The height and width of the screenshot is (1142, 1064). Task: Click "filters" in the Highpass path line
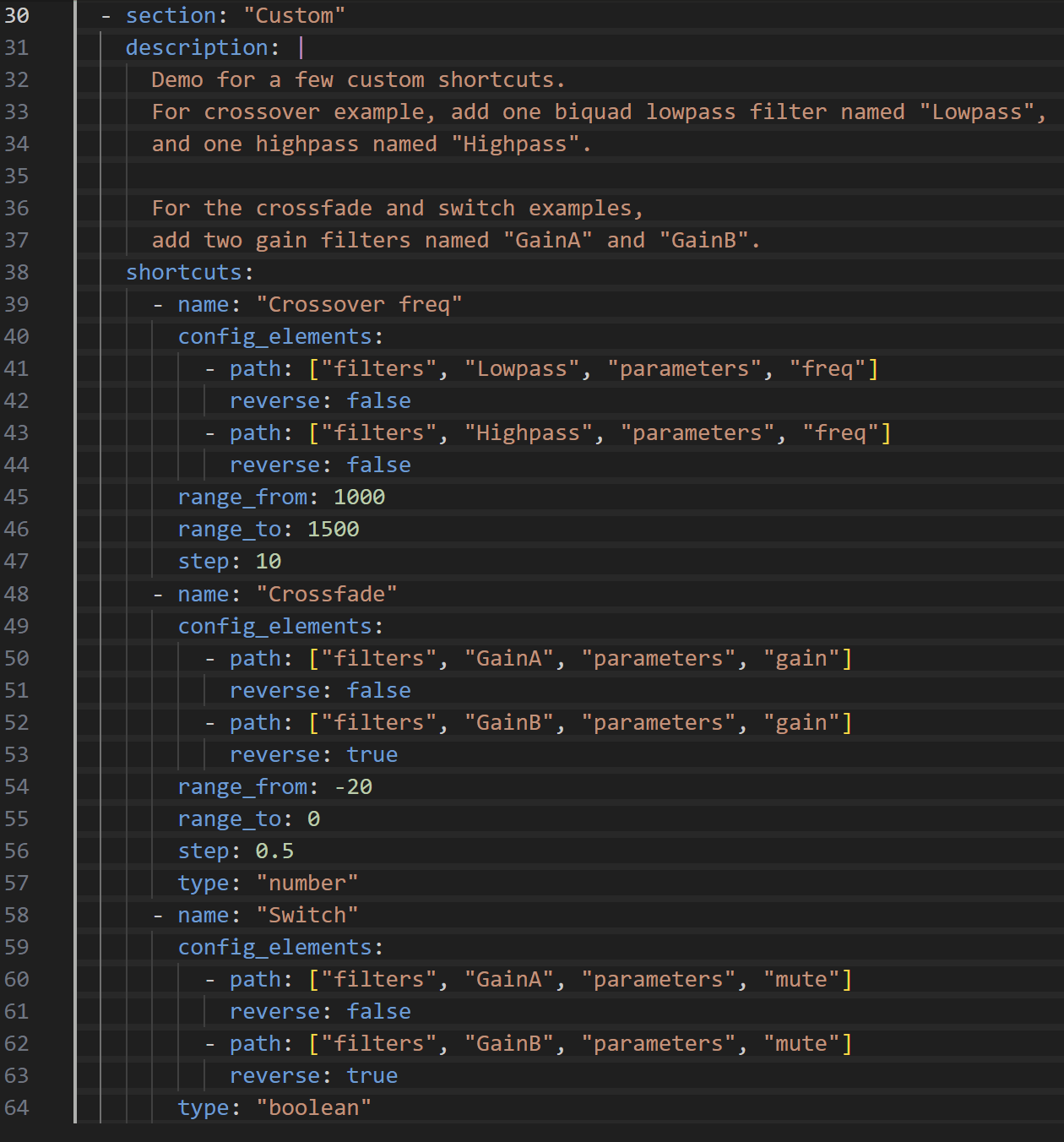click(x=378, y=433)
